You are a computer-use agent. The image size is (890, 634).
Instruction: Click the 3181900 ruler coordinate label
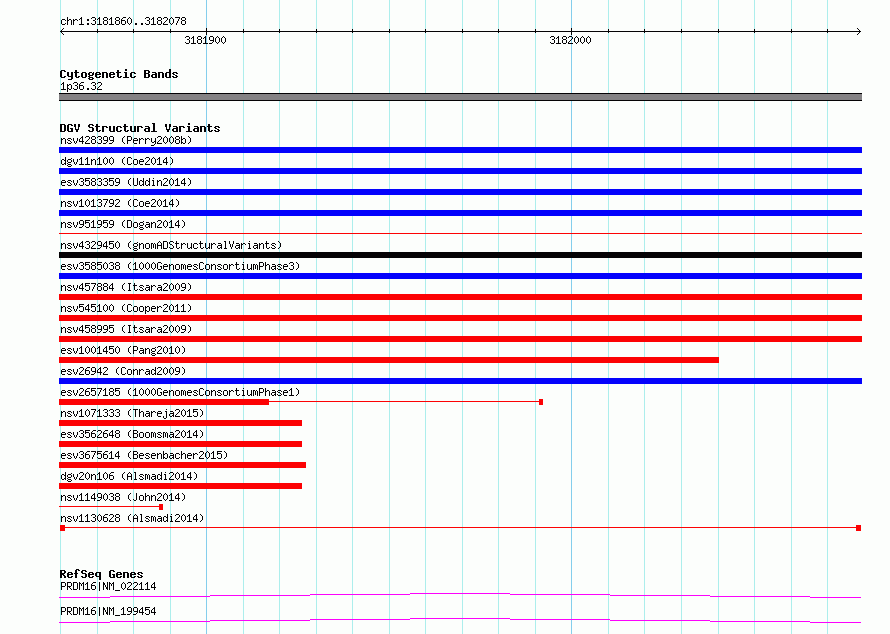[x=205, y=40]
